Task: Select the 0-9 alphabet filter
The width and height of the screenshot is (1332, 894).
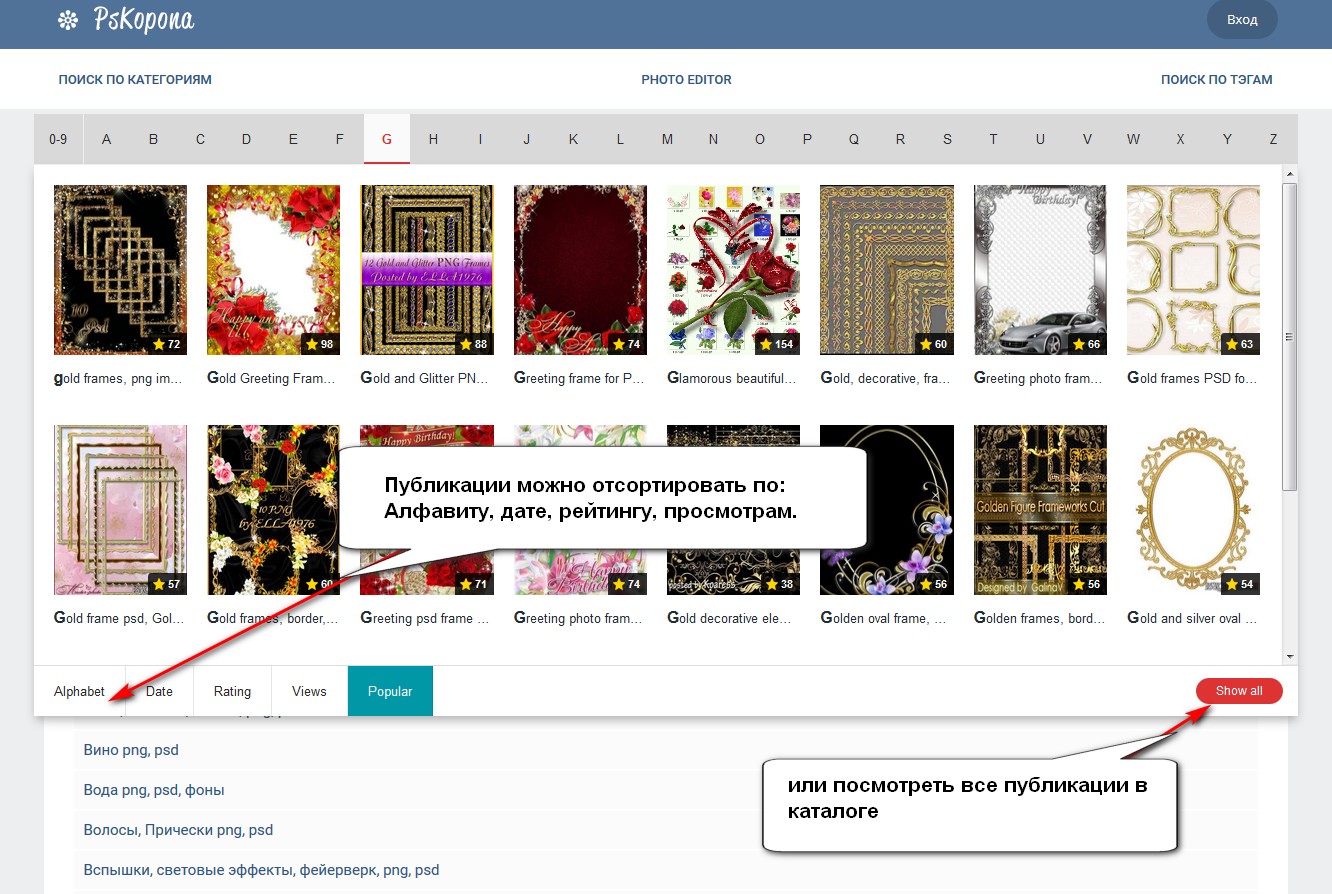Action: click(x=58, y=139)
